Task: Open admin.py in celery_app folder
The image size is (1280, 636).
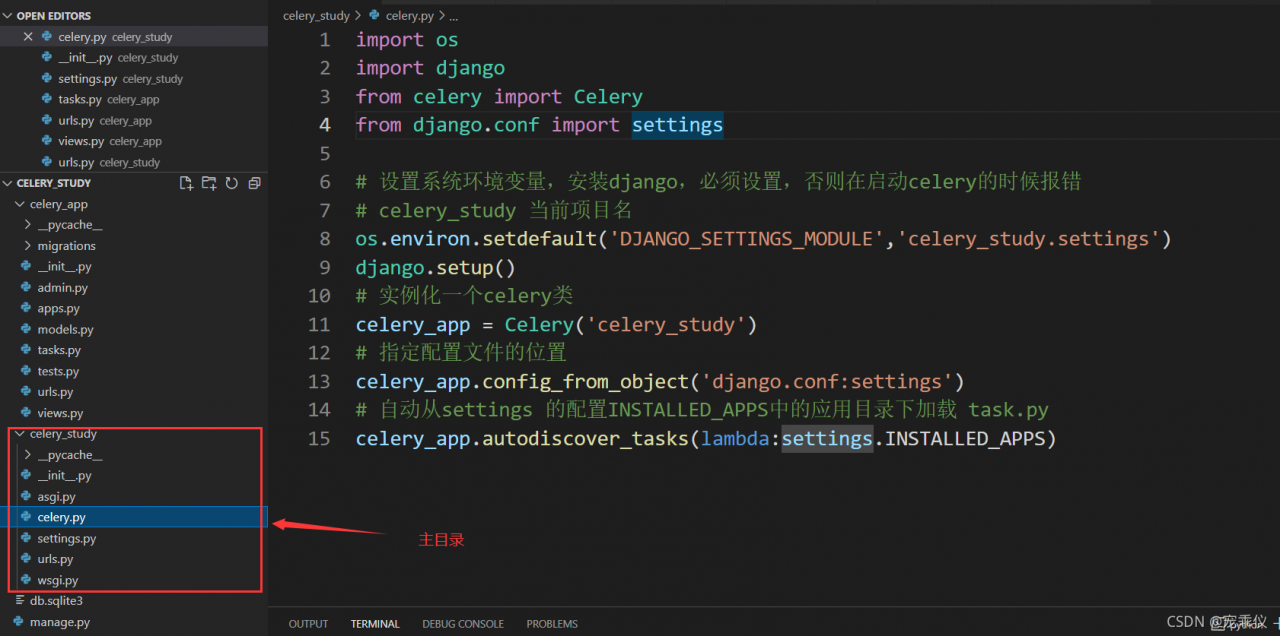Action: [x=134, y=288]
